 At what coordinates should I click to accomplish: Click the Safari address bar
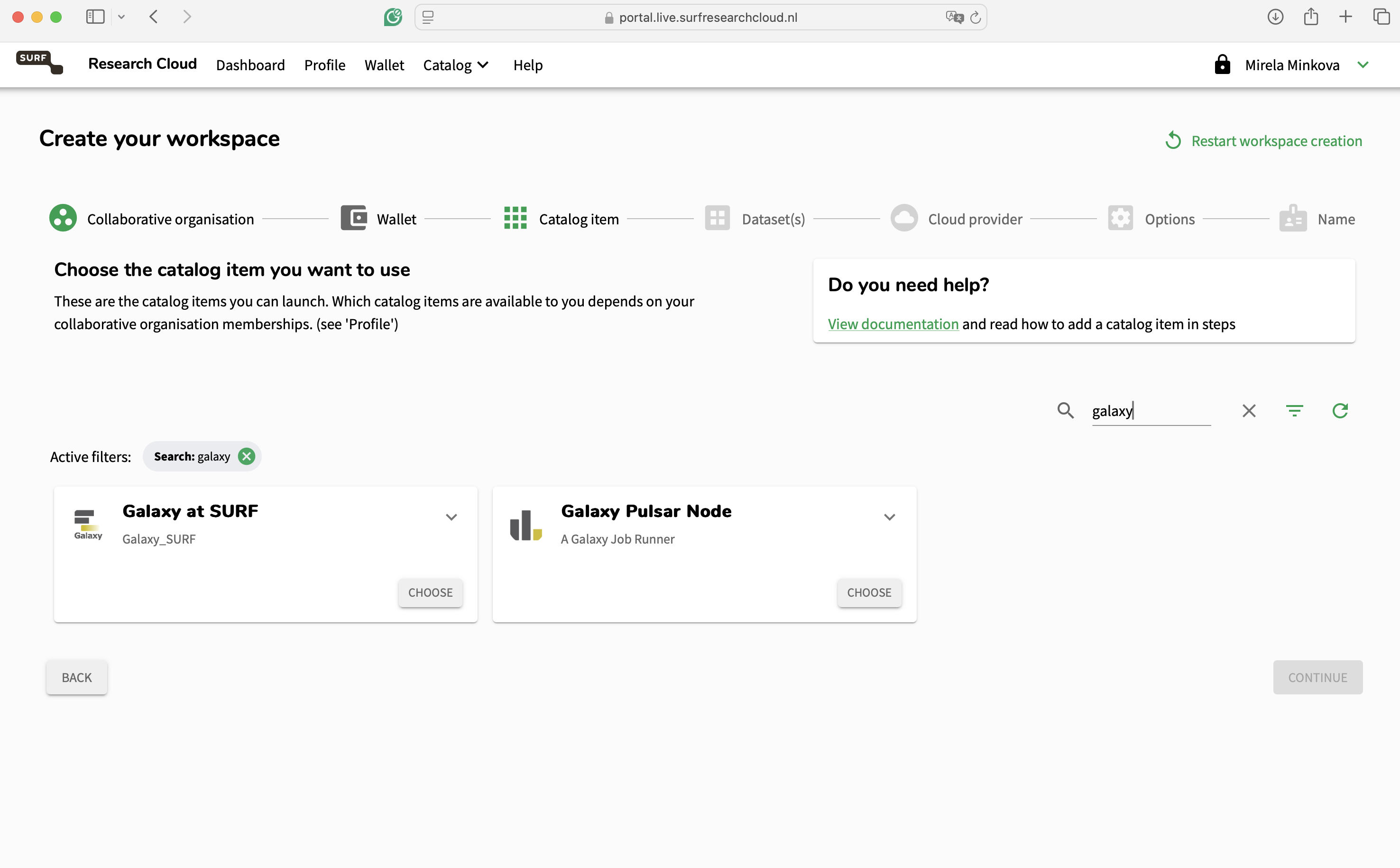point(700,17)
